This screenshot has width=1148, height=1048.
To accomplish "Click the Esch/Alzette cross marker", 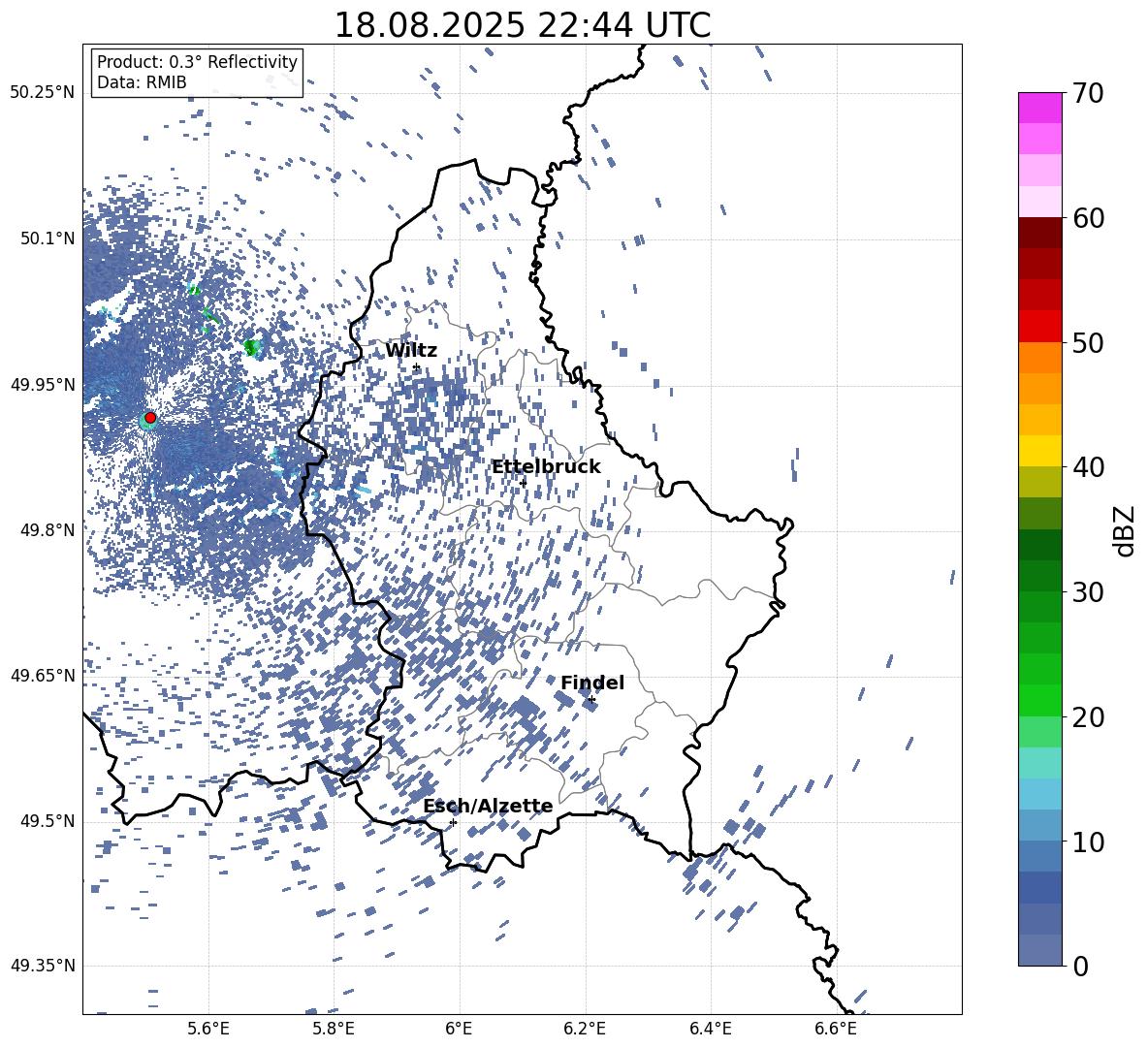I will point(453,822).
